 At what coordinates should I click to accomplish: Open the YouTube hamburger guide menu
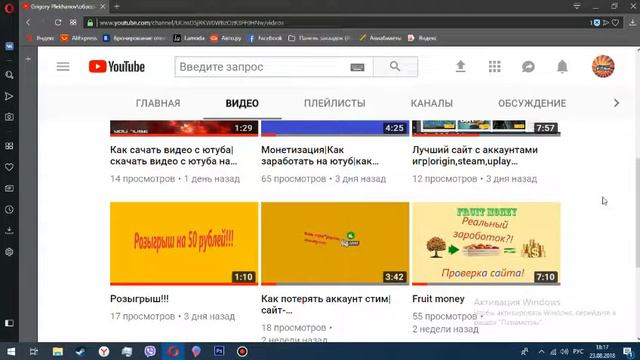tap(63, 67)
